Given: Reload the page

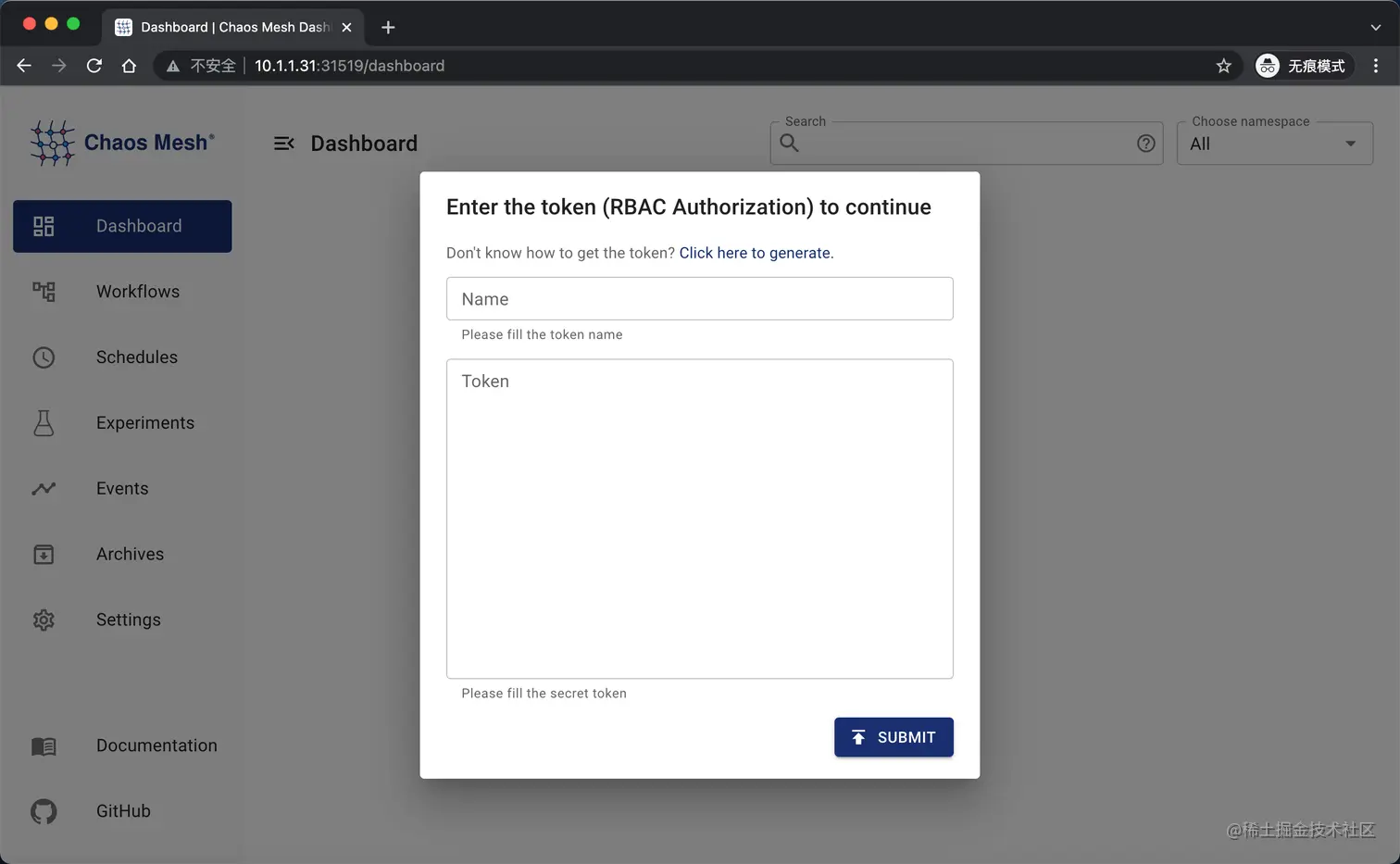Looking at the screenshot, I should click(94, 66).
